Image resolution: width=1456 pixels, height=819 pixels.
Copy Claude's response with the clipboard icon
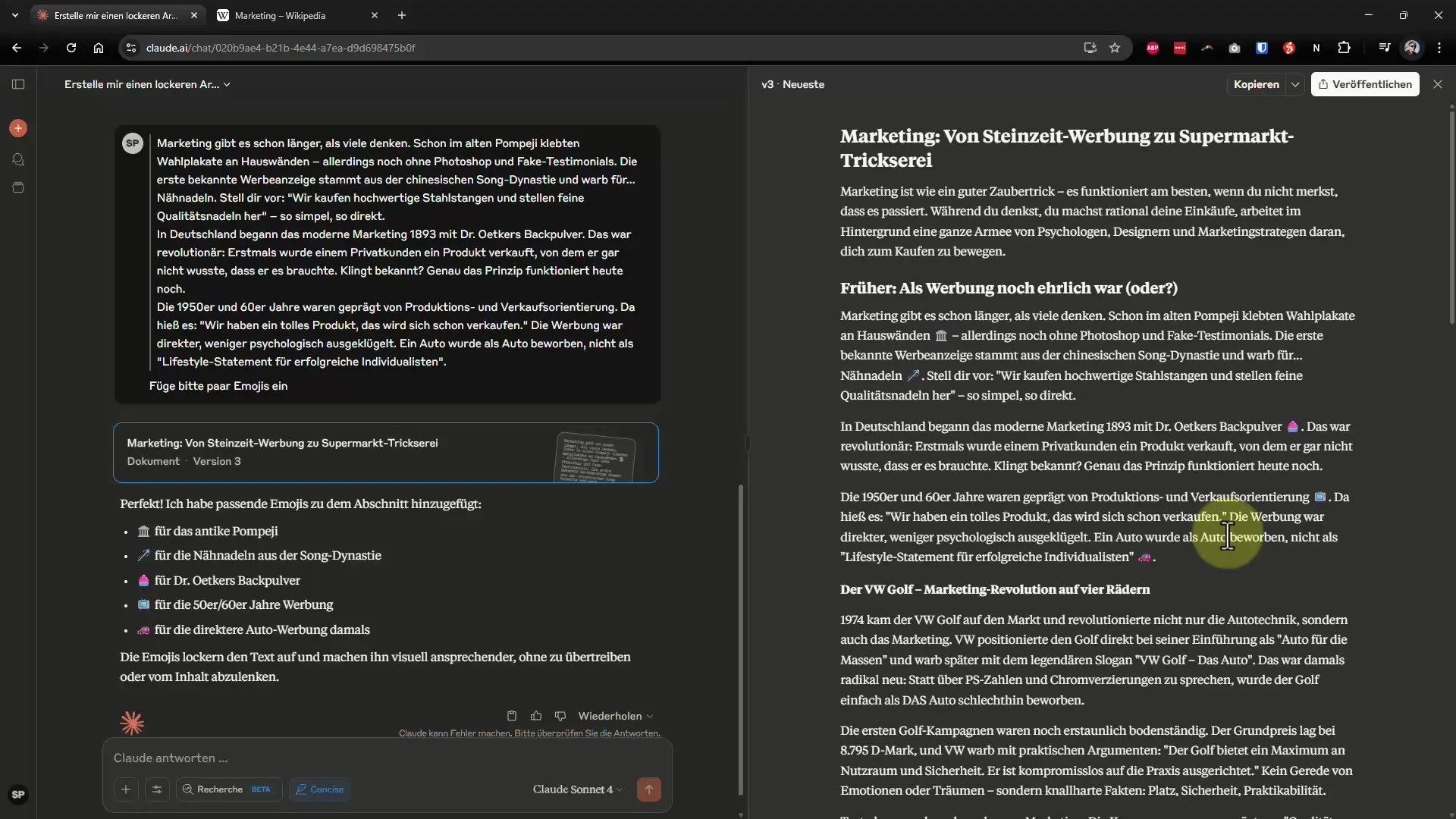(512, 716)
